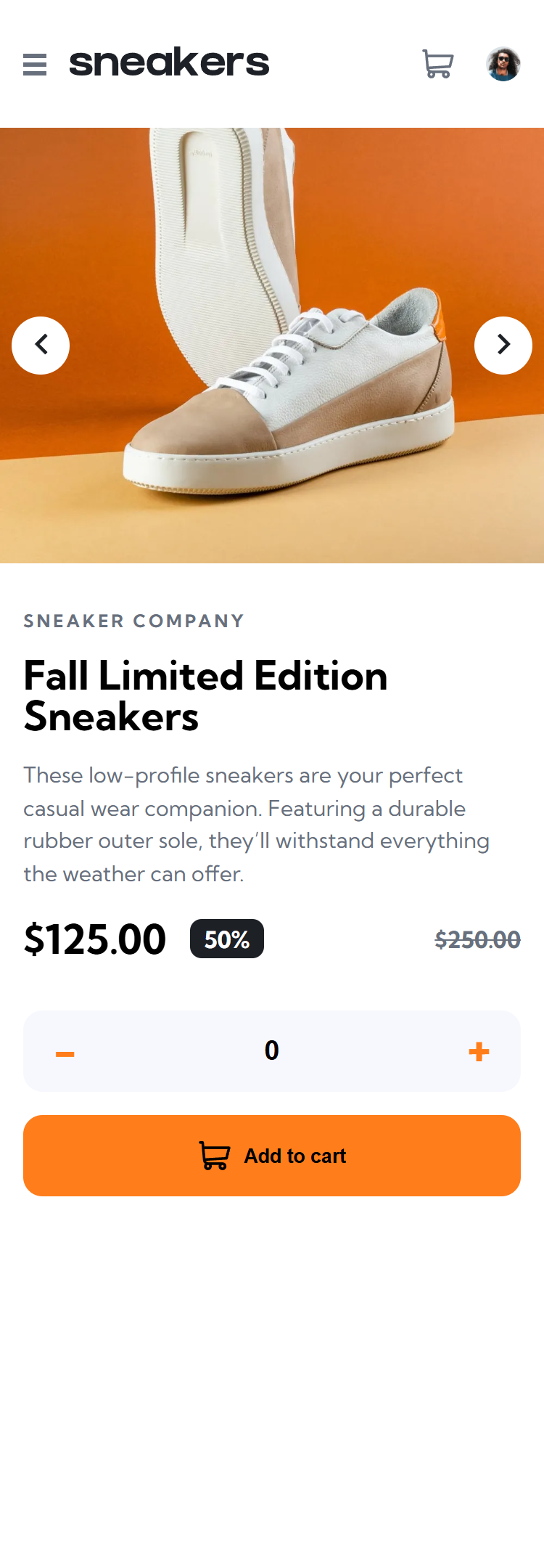Screen dimensions: 544x1568
Task: Decrease quantity with the minus icon
Action: click(x=65, y=1053)
